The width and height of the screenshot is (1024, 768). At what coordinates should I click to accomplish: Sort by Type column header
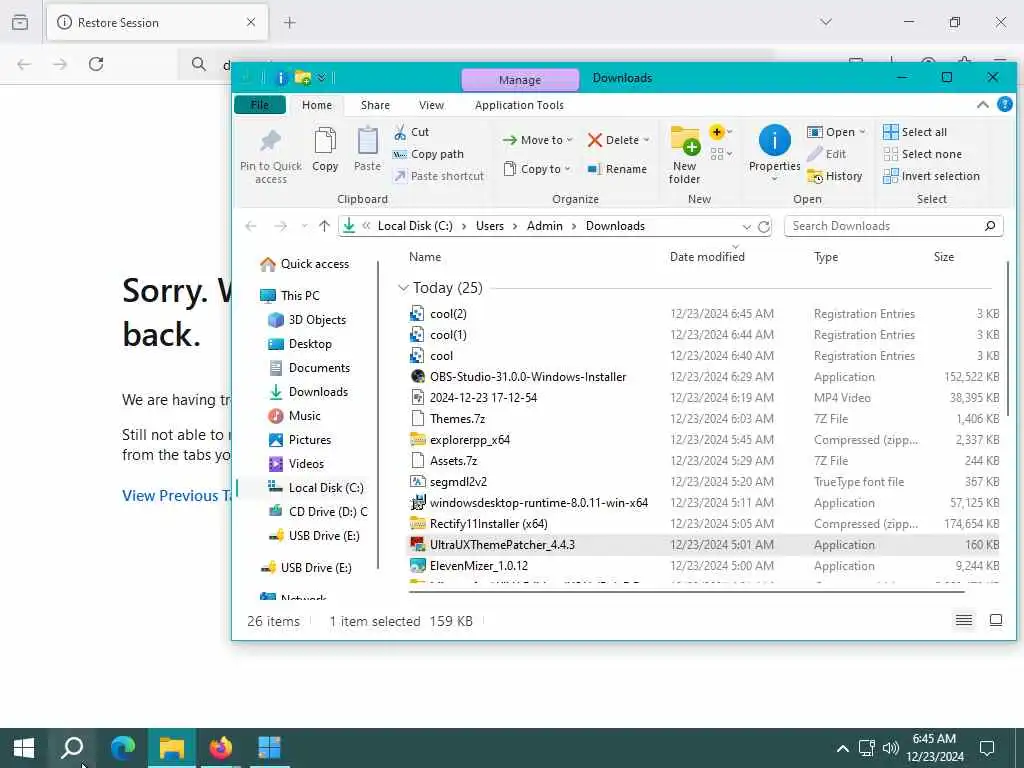825,257
